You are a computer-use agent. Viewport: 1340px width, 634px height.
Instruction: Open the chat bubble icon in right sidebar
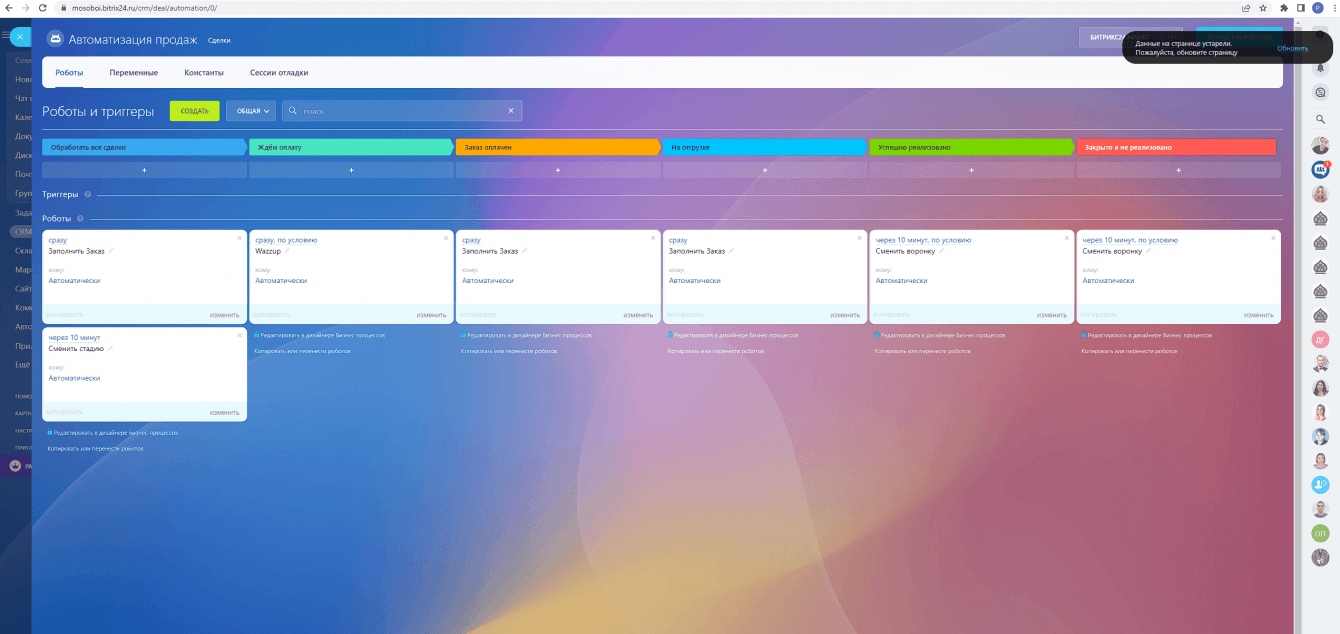tap(1320, 92)
